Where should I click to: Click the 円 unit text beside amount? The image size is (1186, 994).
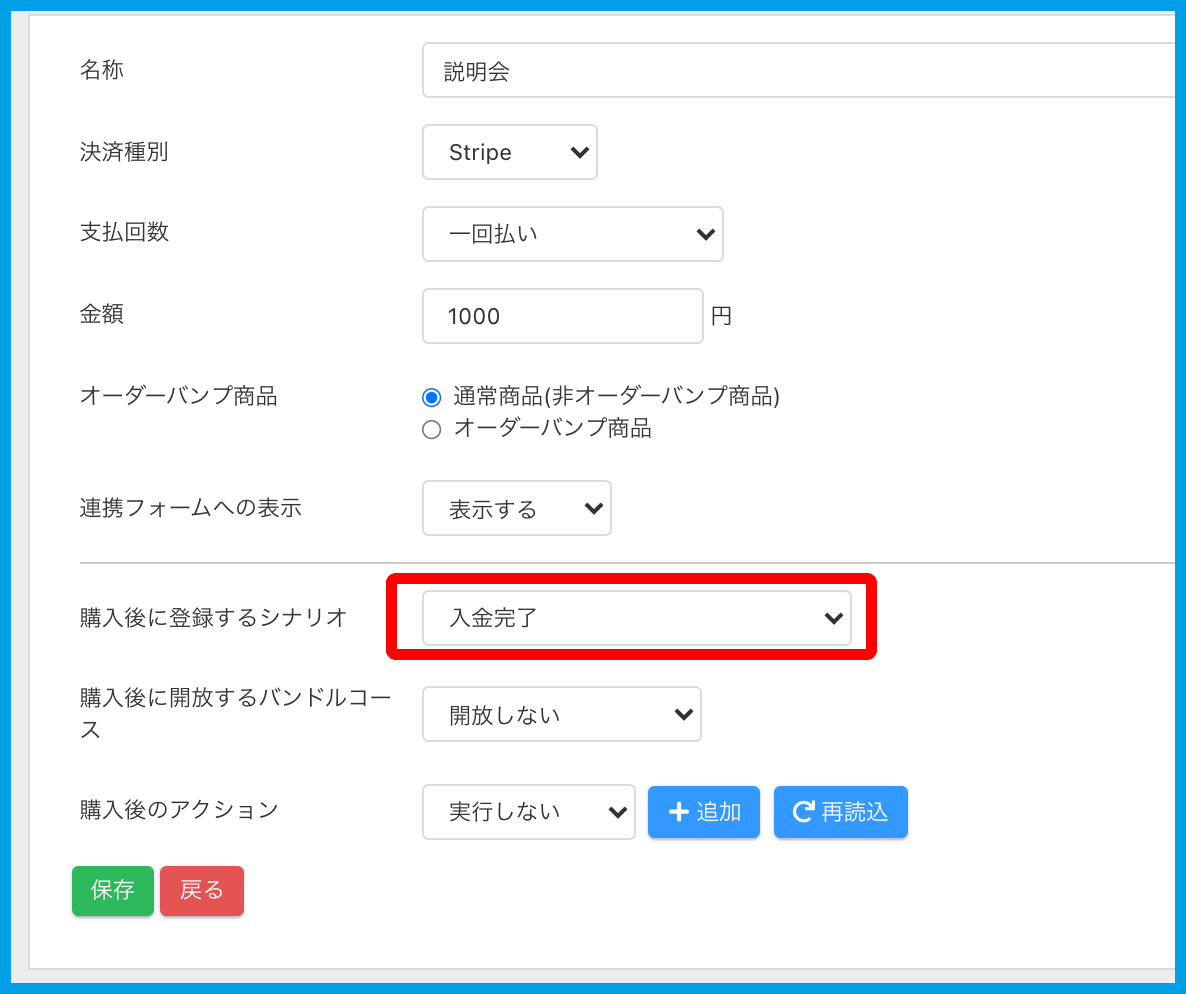pos(721,317)
